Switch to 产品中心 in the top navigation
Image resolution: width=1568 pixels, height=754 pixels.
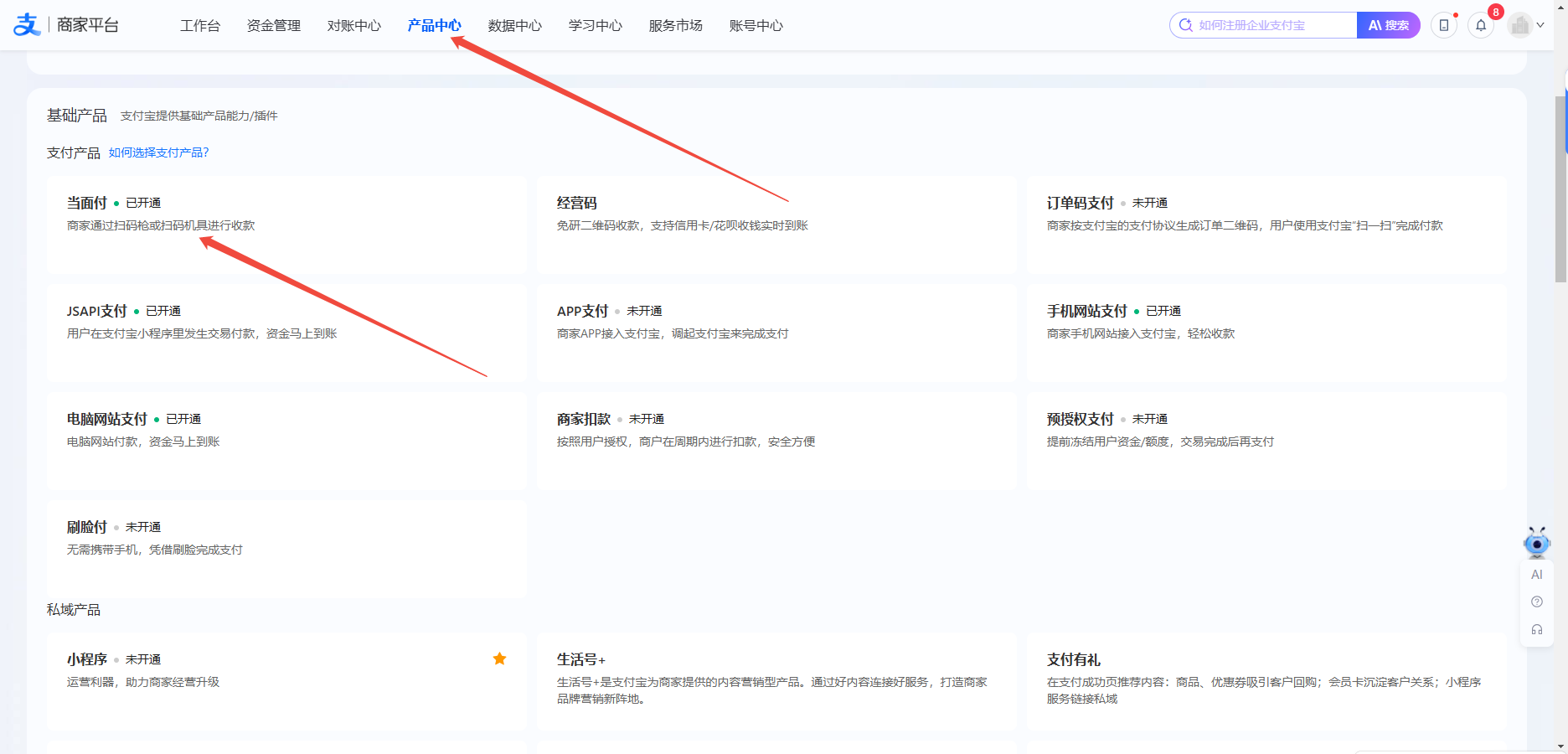pos(434,25)
